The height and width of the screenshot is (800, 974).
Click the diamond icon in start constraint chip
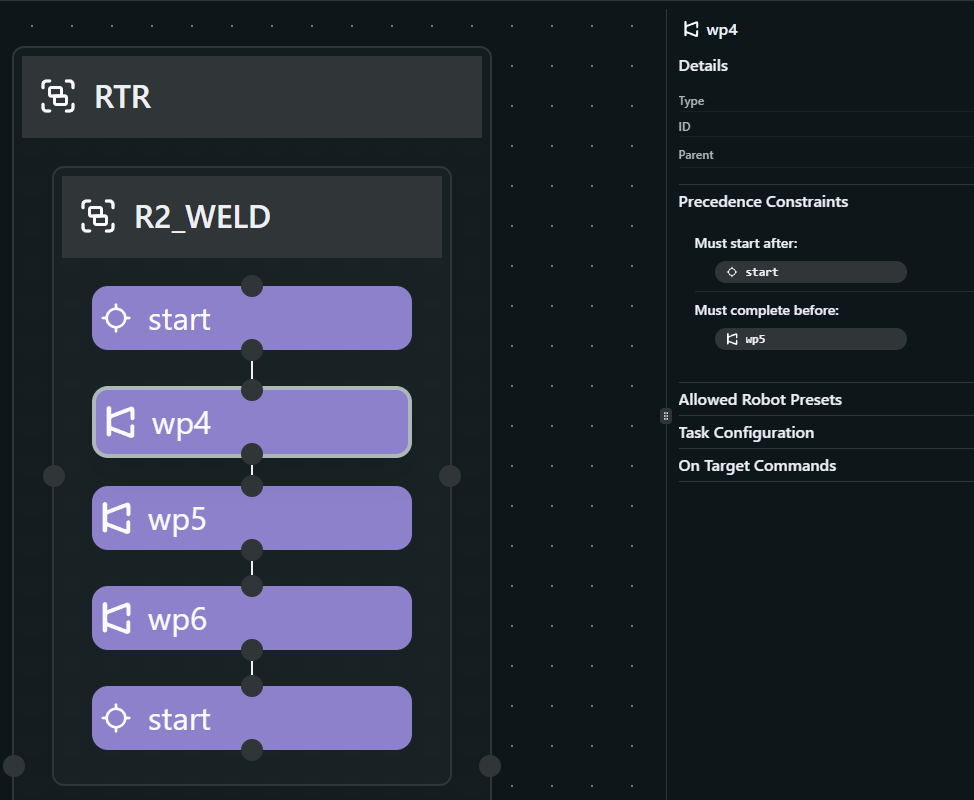[732, 272]
